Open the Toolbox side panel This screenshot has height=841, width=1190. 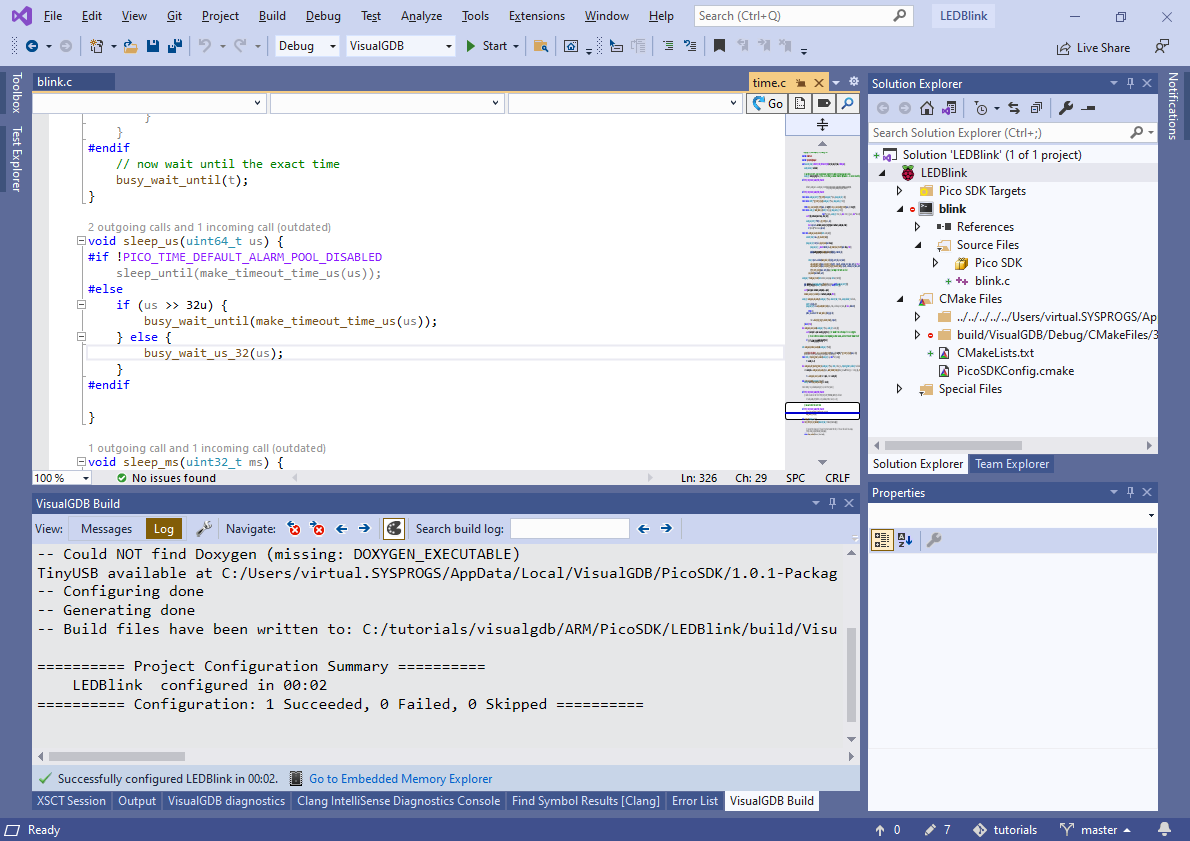point(16,93)
